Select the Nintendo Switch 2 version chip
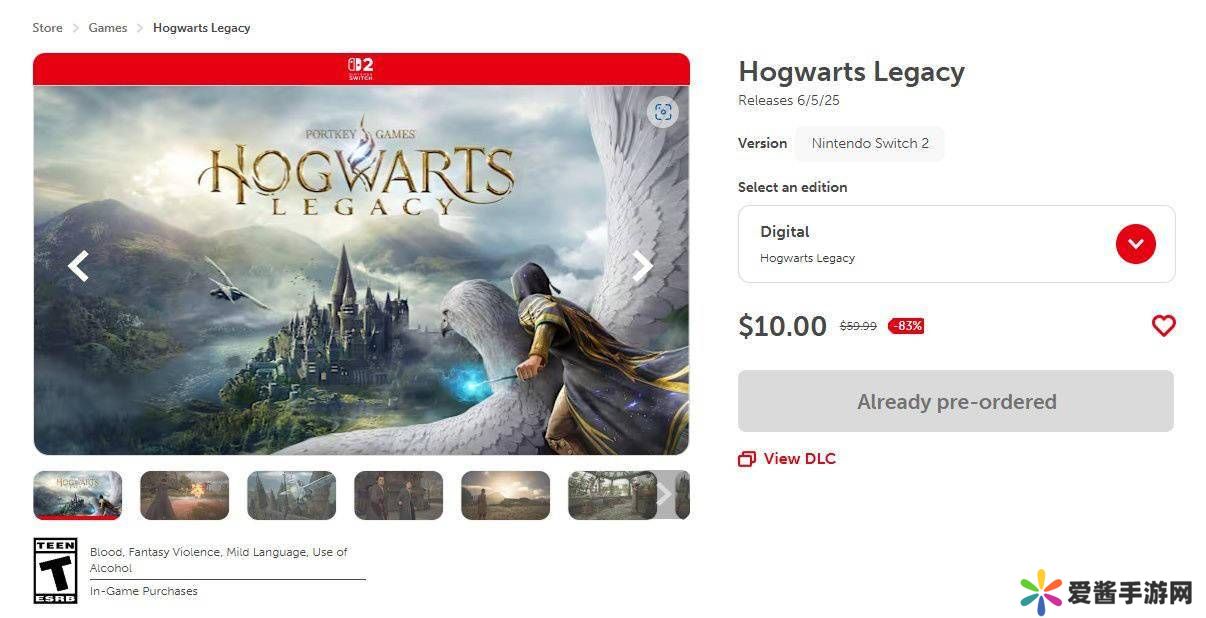1206x618 pixels. point(870,143)
